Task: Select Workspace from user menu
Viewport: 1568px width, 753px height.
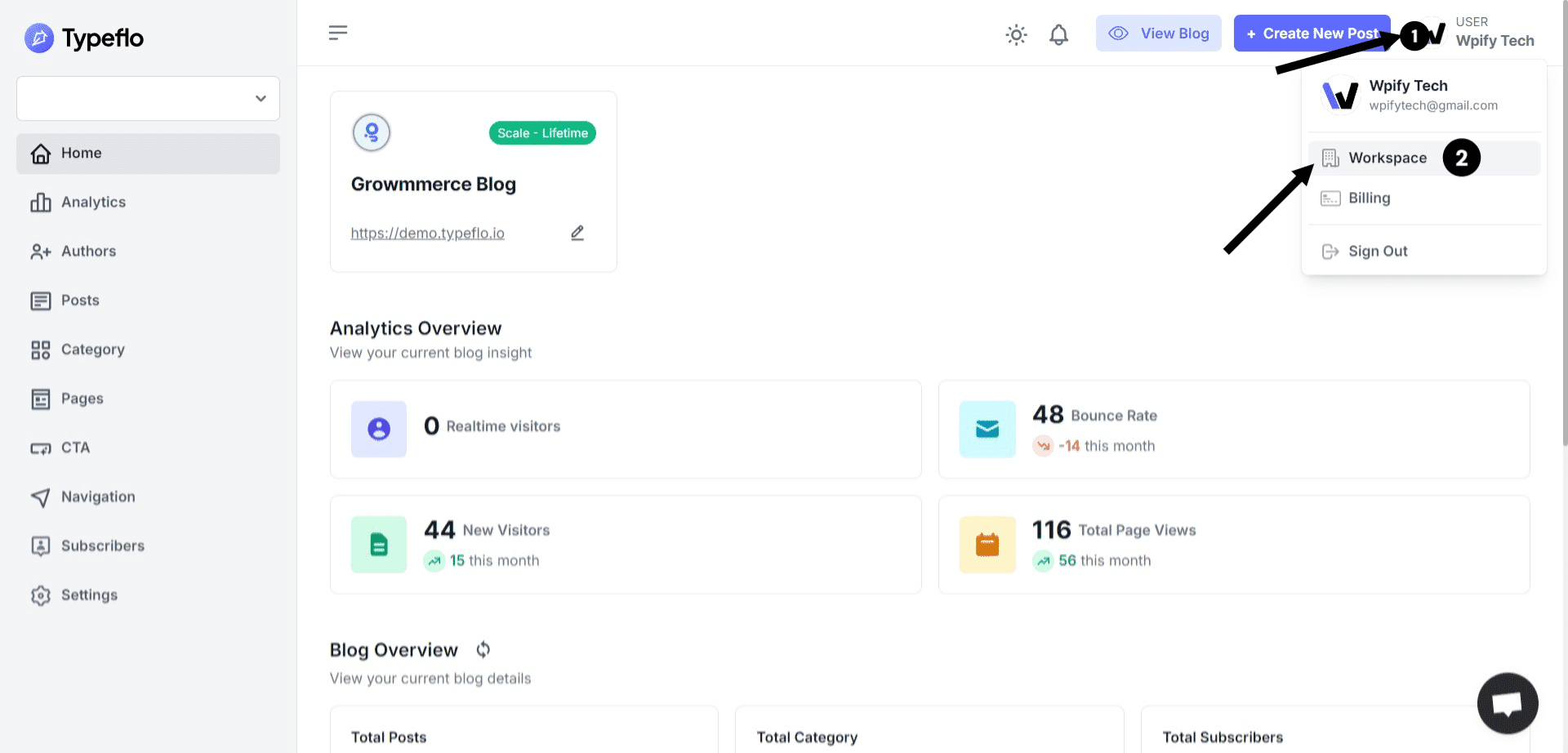Action: click(x=1387, y=158)
